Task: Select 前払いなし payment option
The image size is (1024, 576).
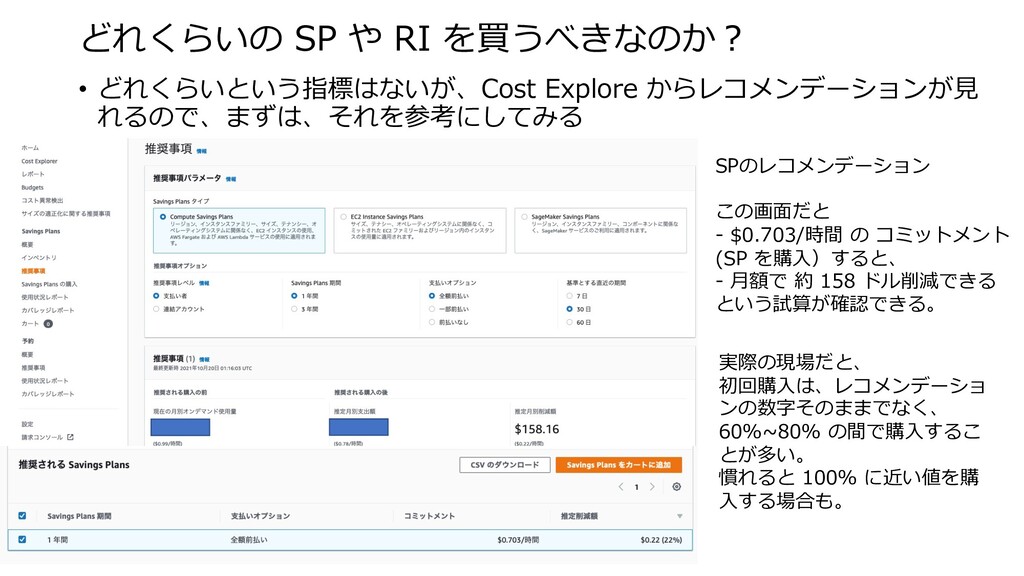Action: point(432,322)
